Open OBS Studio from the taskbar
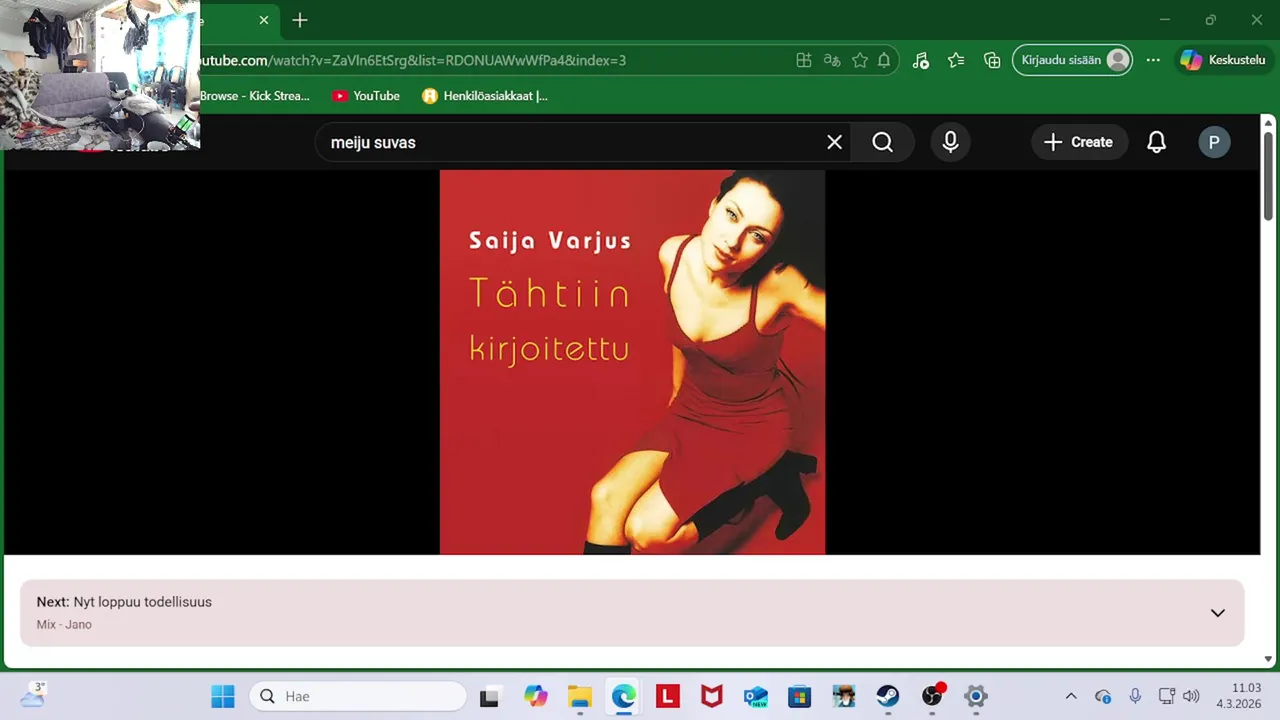 (x=932, y=696)
